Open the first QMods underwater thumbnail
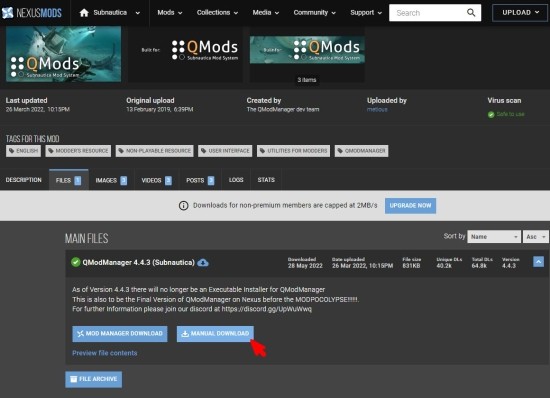550x398 pixels. tap(63, 54)
